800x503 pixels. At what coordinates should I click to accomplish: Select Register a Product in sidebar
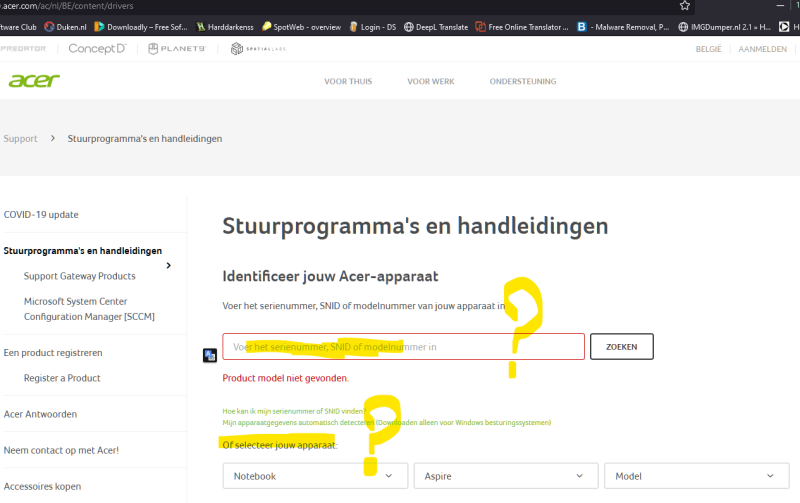tap(62, 378)
